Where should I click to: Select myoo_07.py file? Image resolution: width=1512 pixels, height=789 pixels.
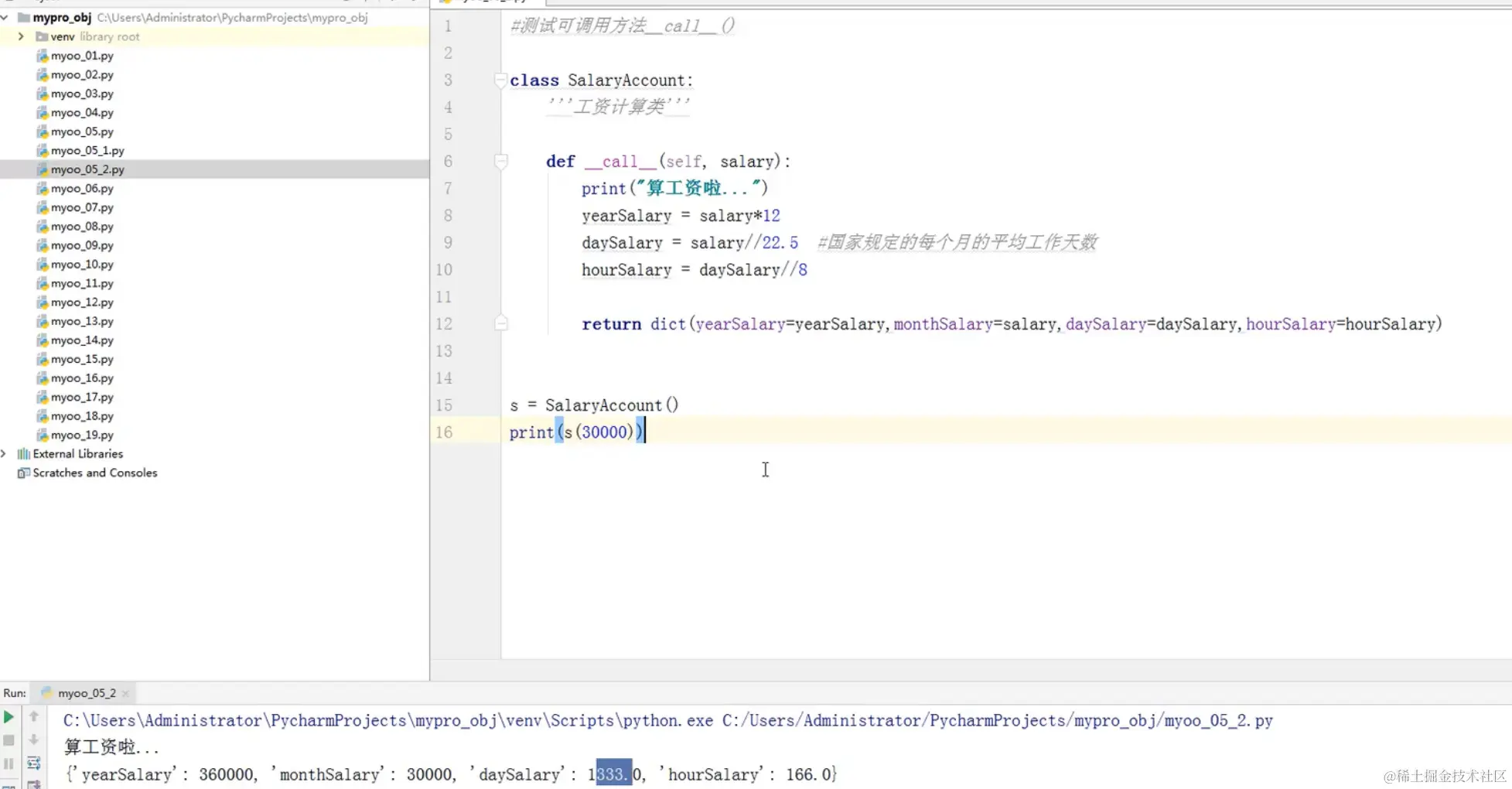(82, 207)
